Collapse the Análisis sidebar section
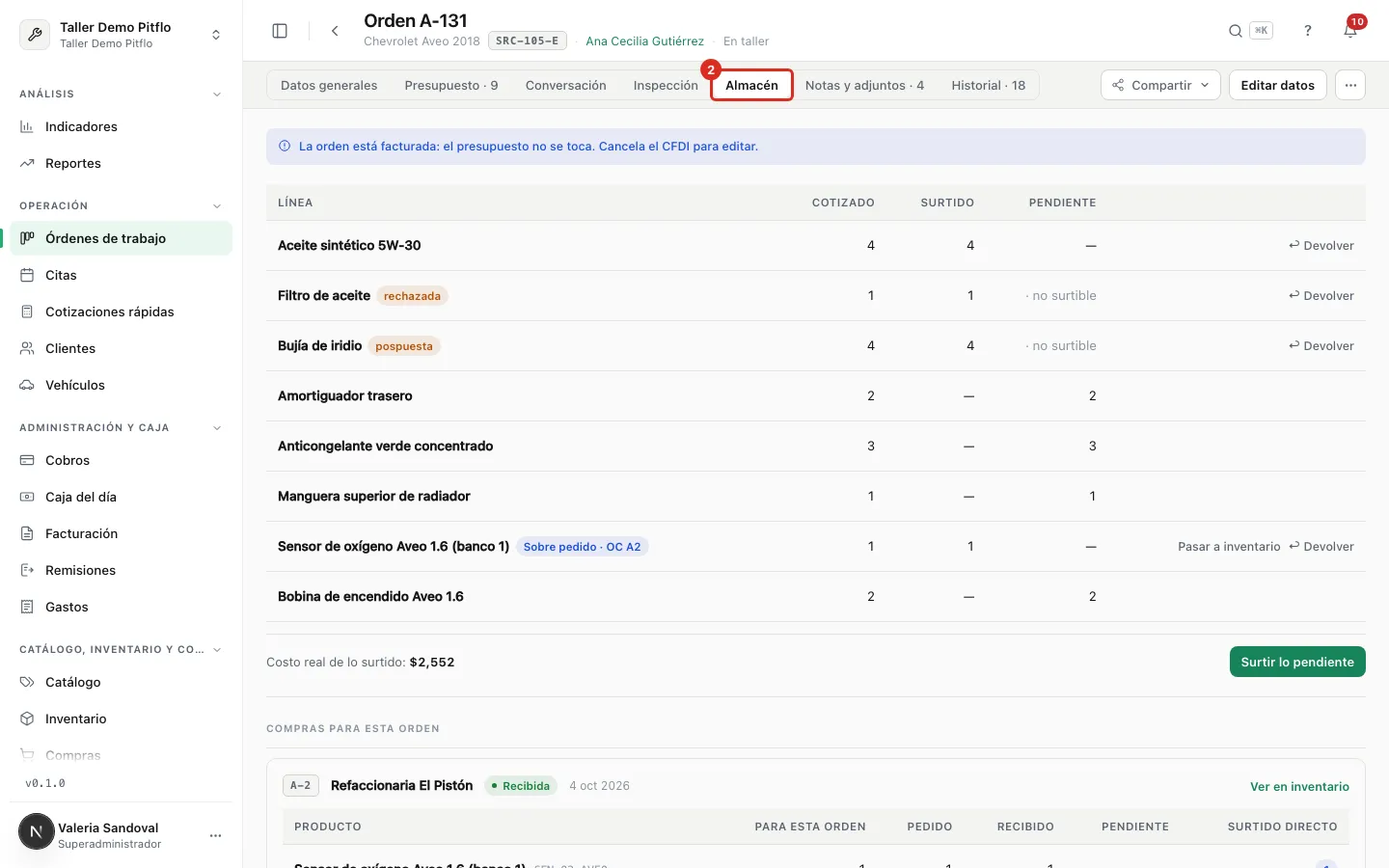The image size is (1389, 868). point(217,95)
